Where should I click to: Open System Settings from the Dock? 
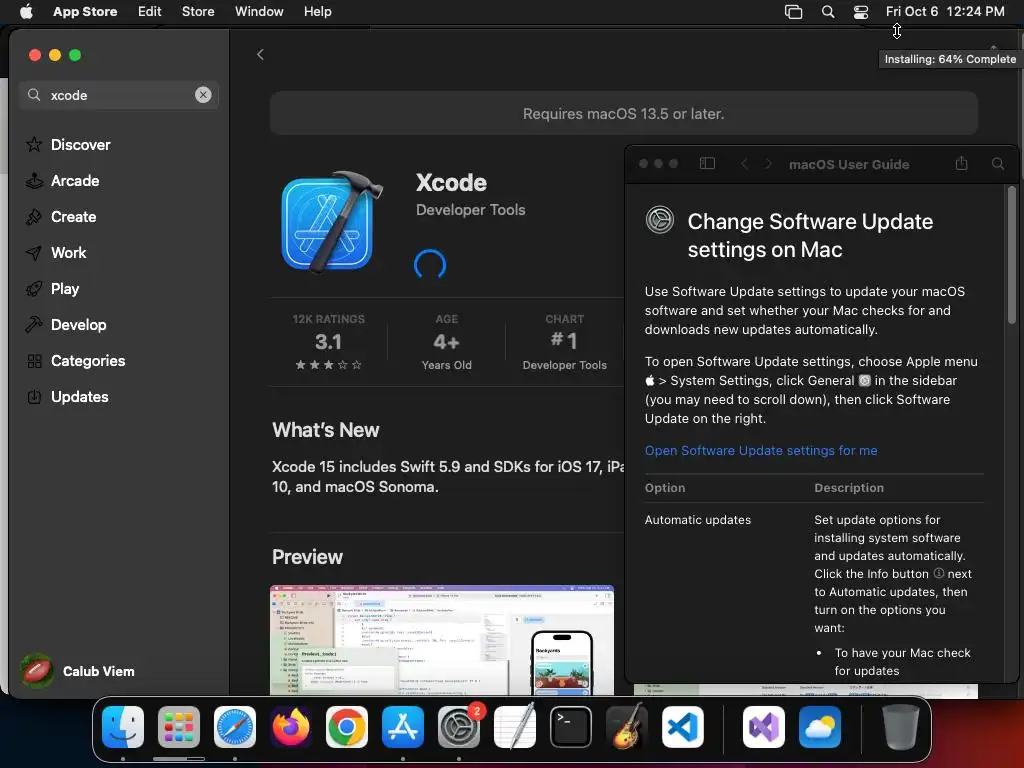[x=458, y=727]
